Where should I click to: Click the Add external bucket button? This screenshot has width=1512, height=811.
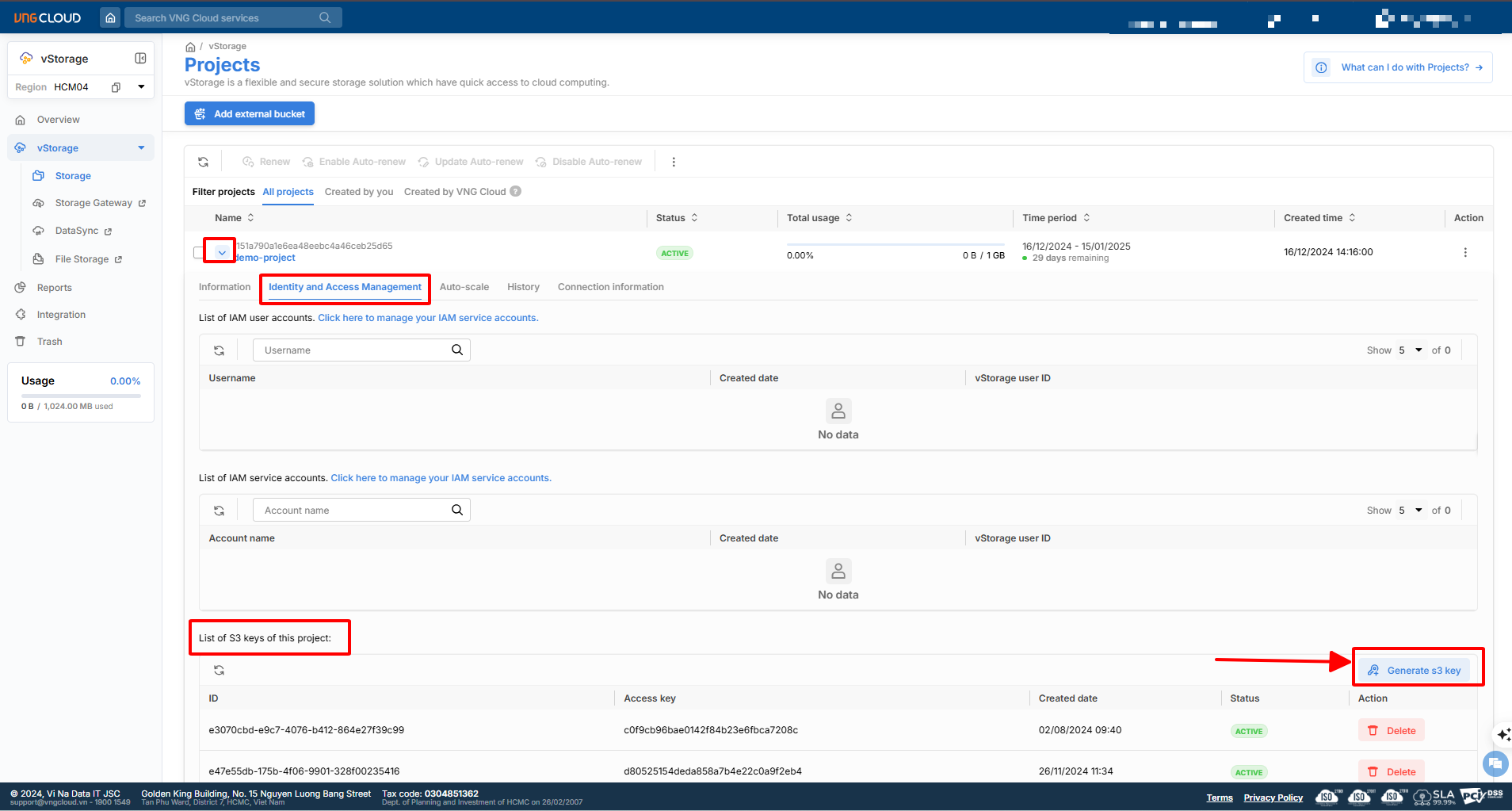(250, 114)
